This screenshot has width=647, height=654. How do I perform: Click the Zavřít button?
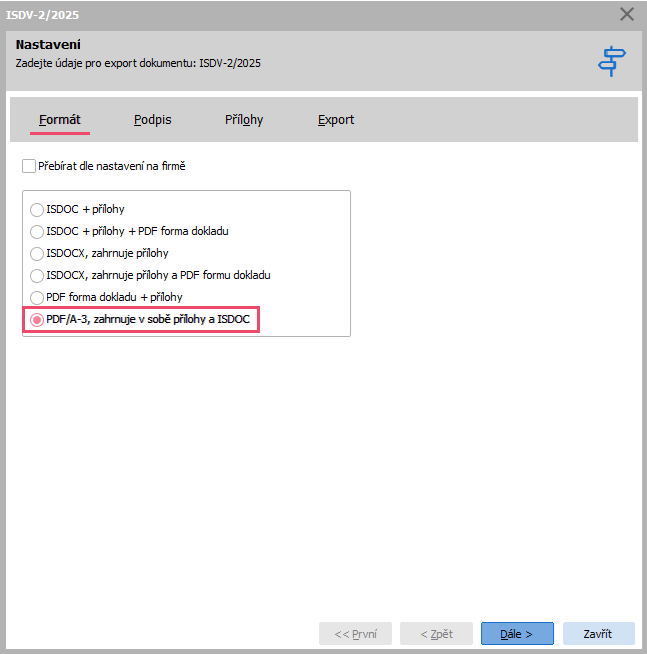click(x=598, y=633)
